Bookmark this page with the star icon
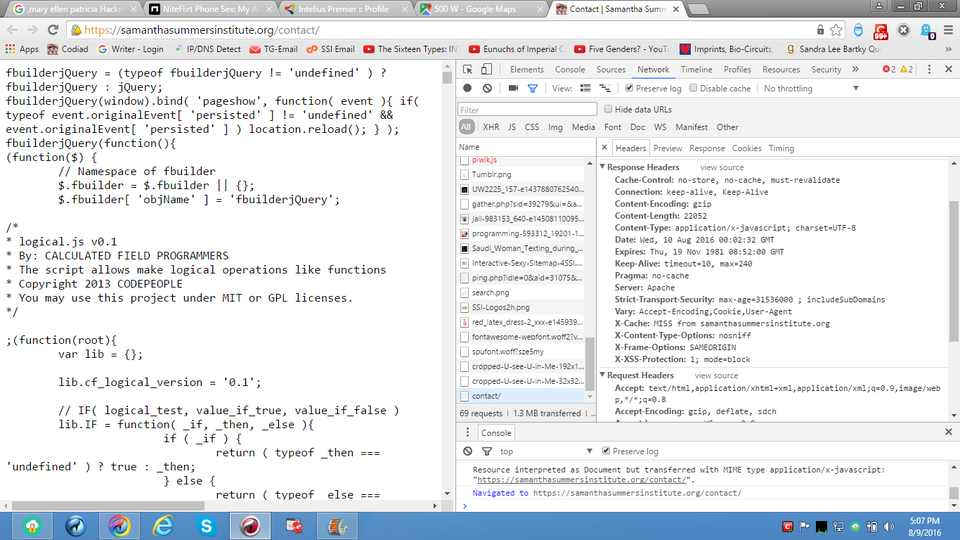This screenshot has height=540, width=960. click(837, 30)
